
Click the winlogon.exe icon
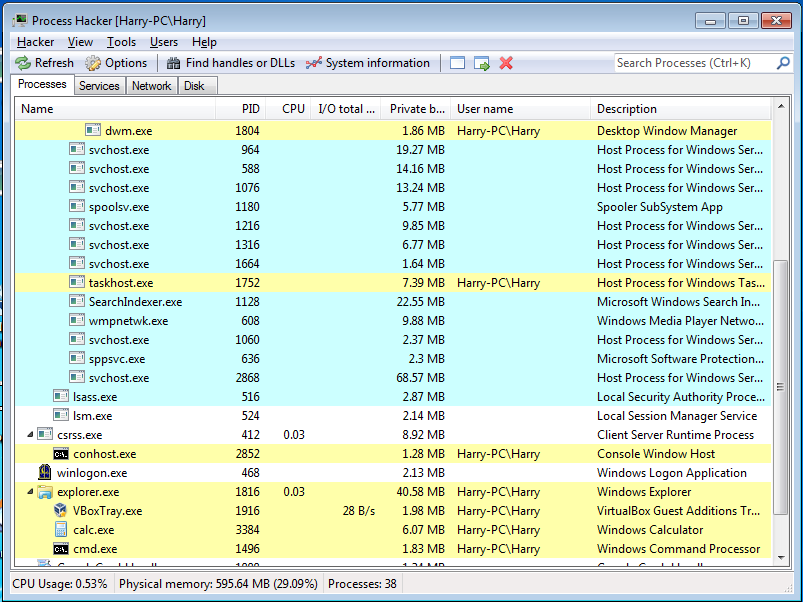pos(45,472)
